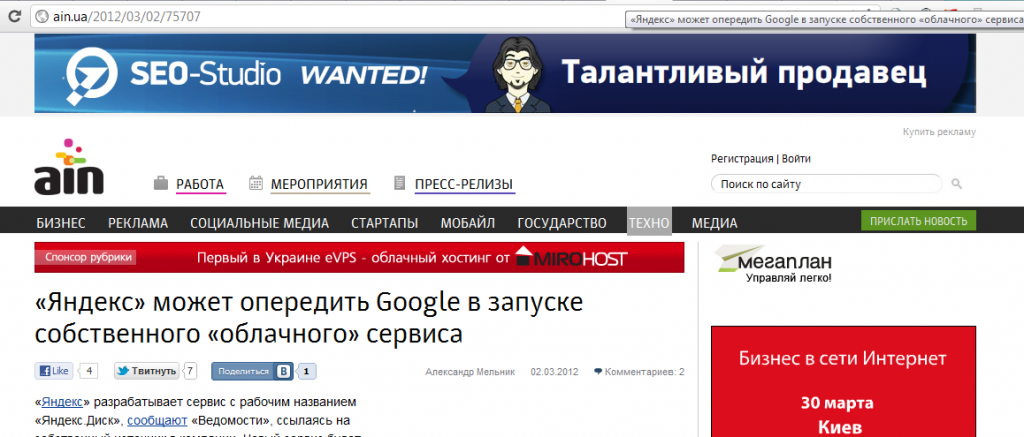This screenshot has height=437, width=1024.
Task: Open the Мегаплан ad logo
Action: (x=774, y=265)
